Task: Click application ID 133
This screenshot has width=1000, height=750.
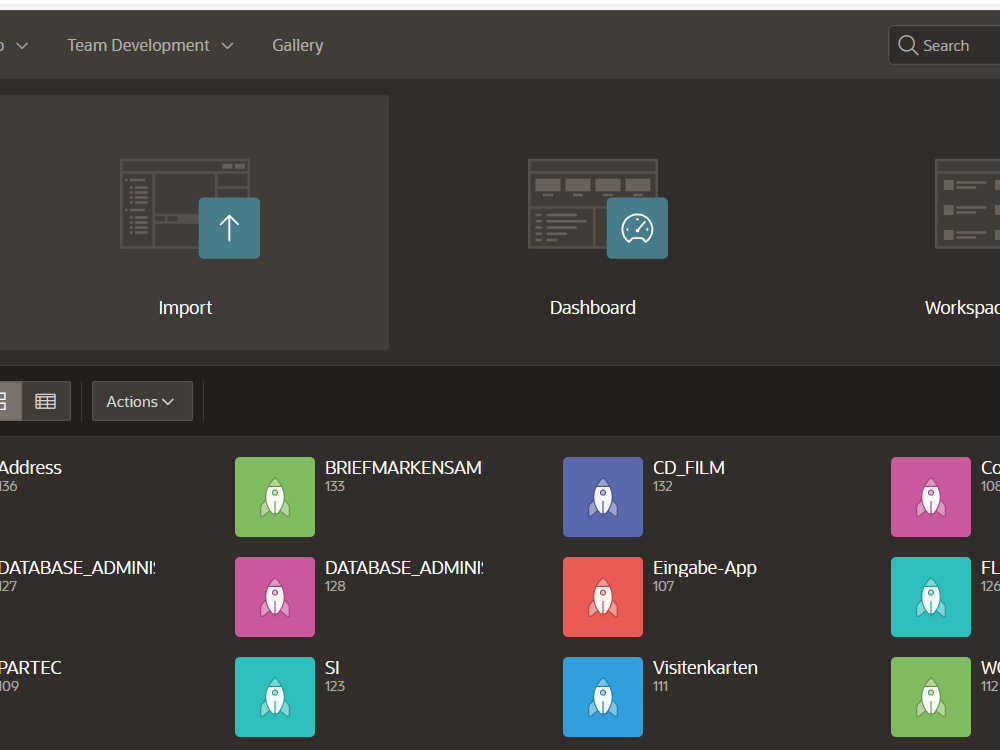Action: [335, 486]
